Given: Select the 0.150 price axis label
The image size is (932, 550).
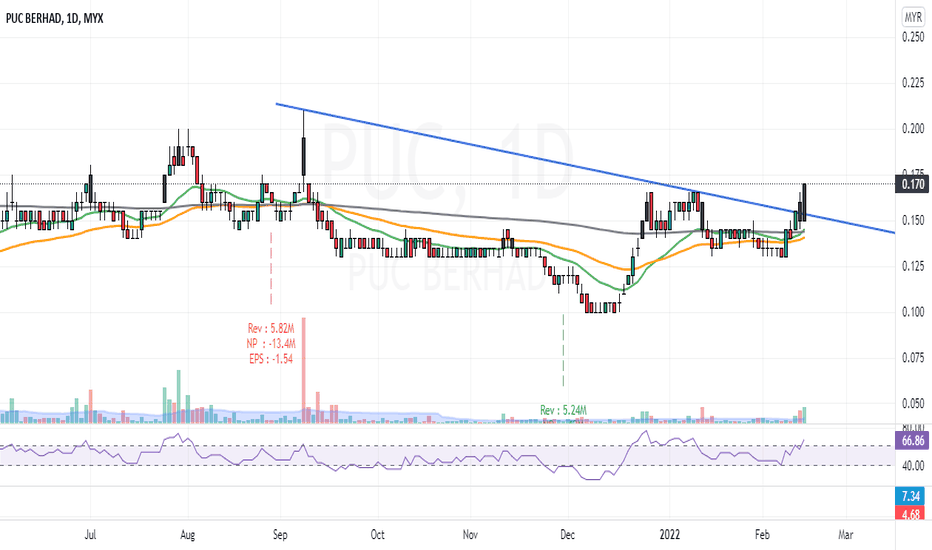Looking at the screenshot, I should click(913, 221).
